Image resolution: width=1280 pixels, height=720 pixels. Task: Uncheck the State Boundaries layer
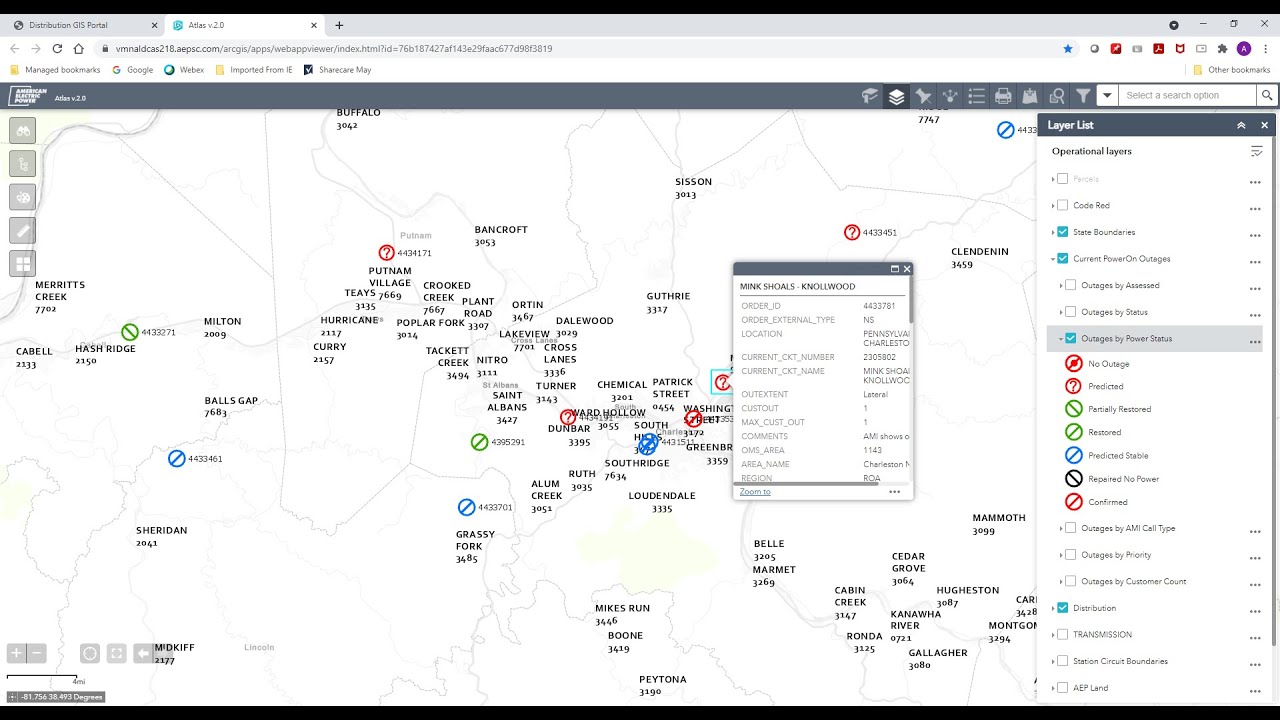point(1063,232)
